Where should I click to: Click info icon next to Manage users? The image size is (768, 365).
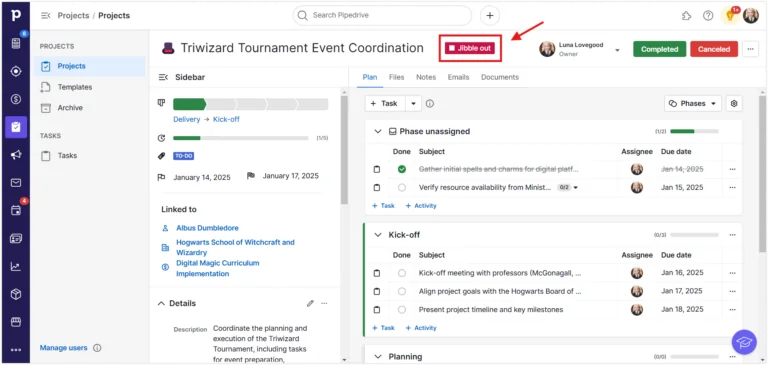(x=97, y=348)
